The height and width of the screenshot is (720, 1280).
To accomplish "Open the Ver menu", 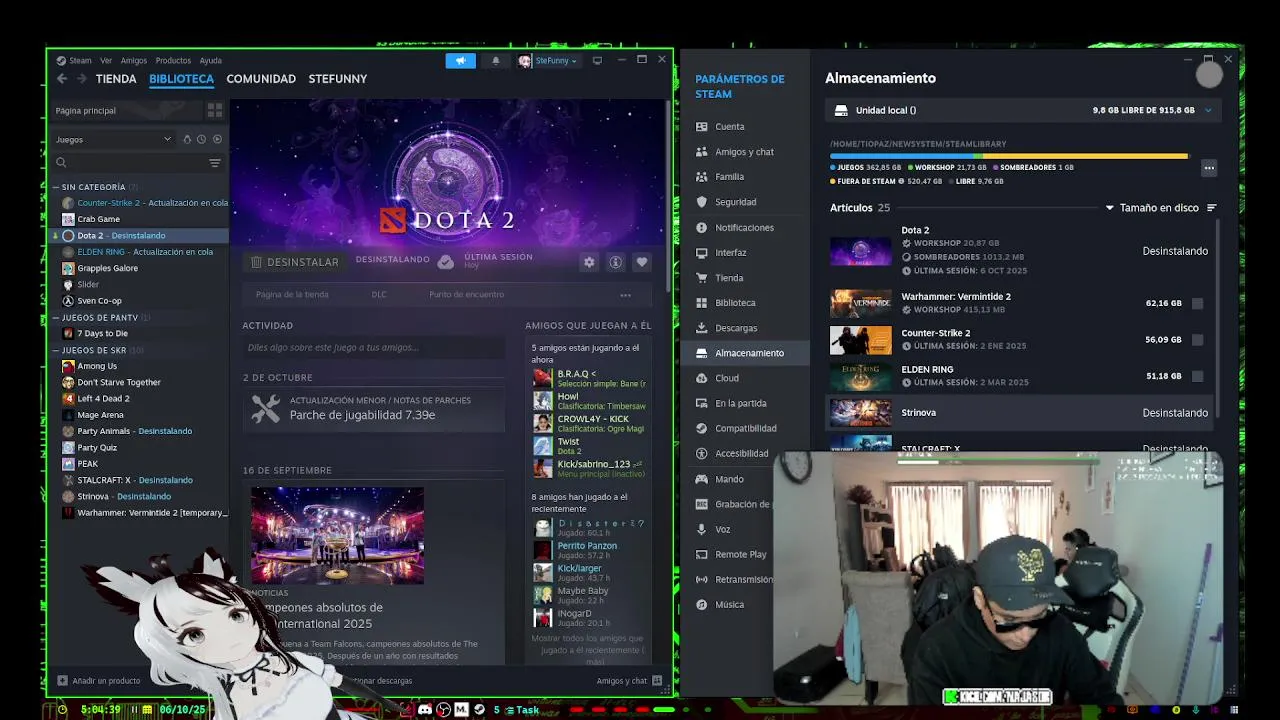I will 106,61.
